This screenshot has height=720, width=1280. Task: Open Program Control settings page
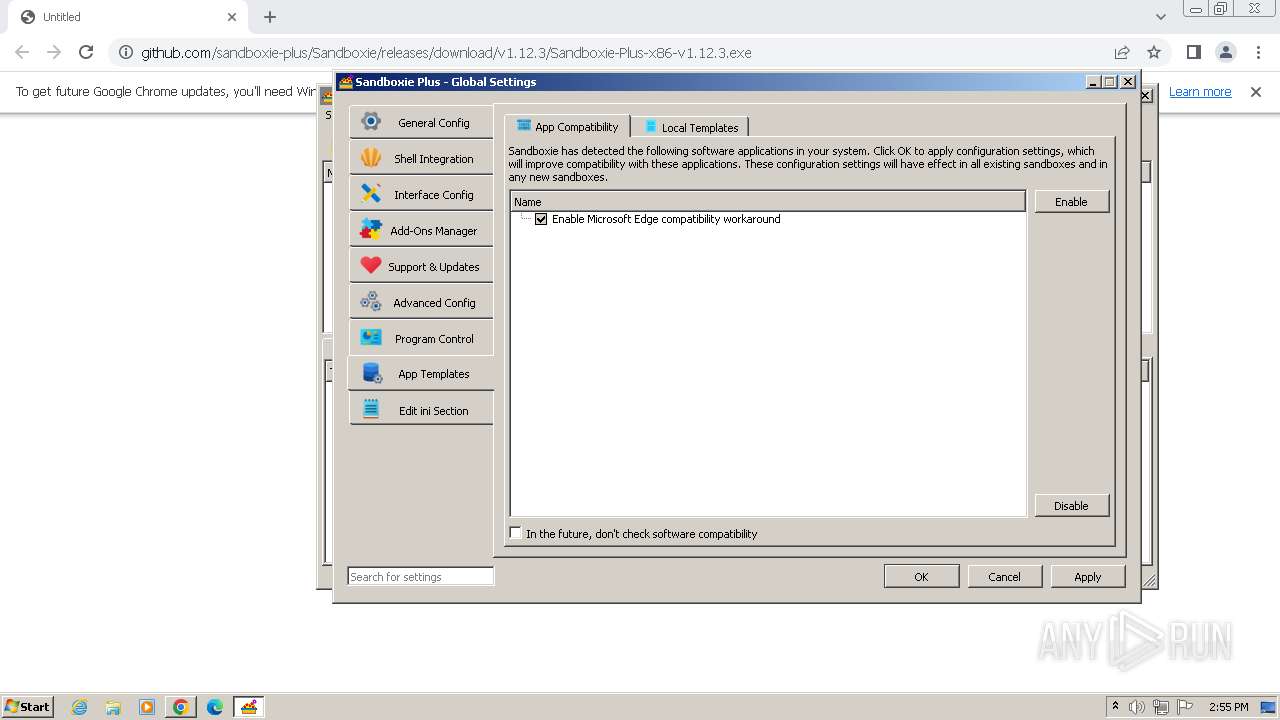pos(421,338)
